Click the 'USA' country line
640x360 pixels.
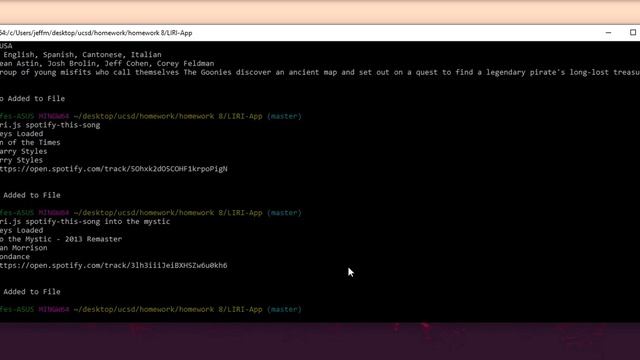6,46
